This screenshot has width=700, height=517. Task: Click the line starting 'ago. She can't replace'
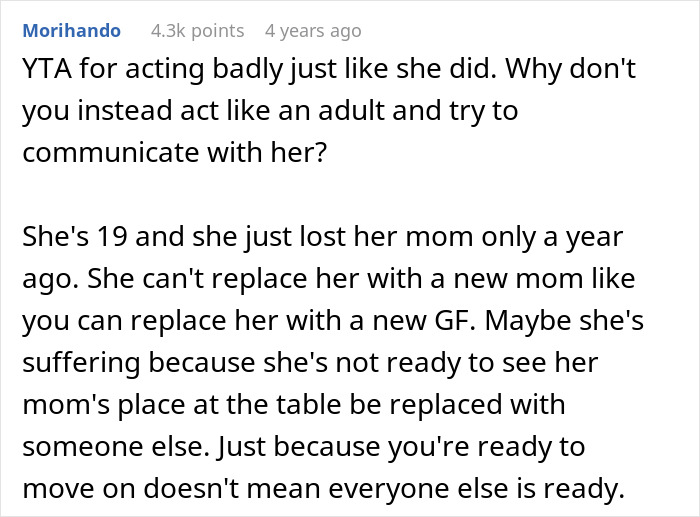tap(329, 279)
